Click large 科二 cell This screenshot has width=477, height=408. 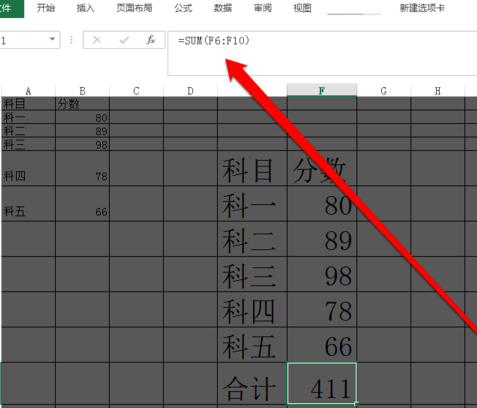[x=252, y=239]
